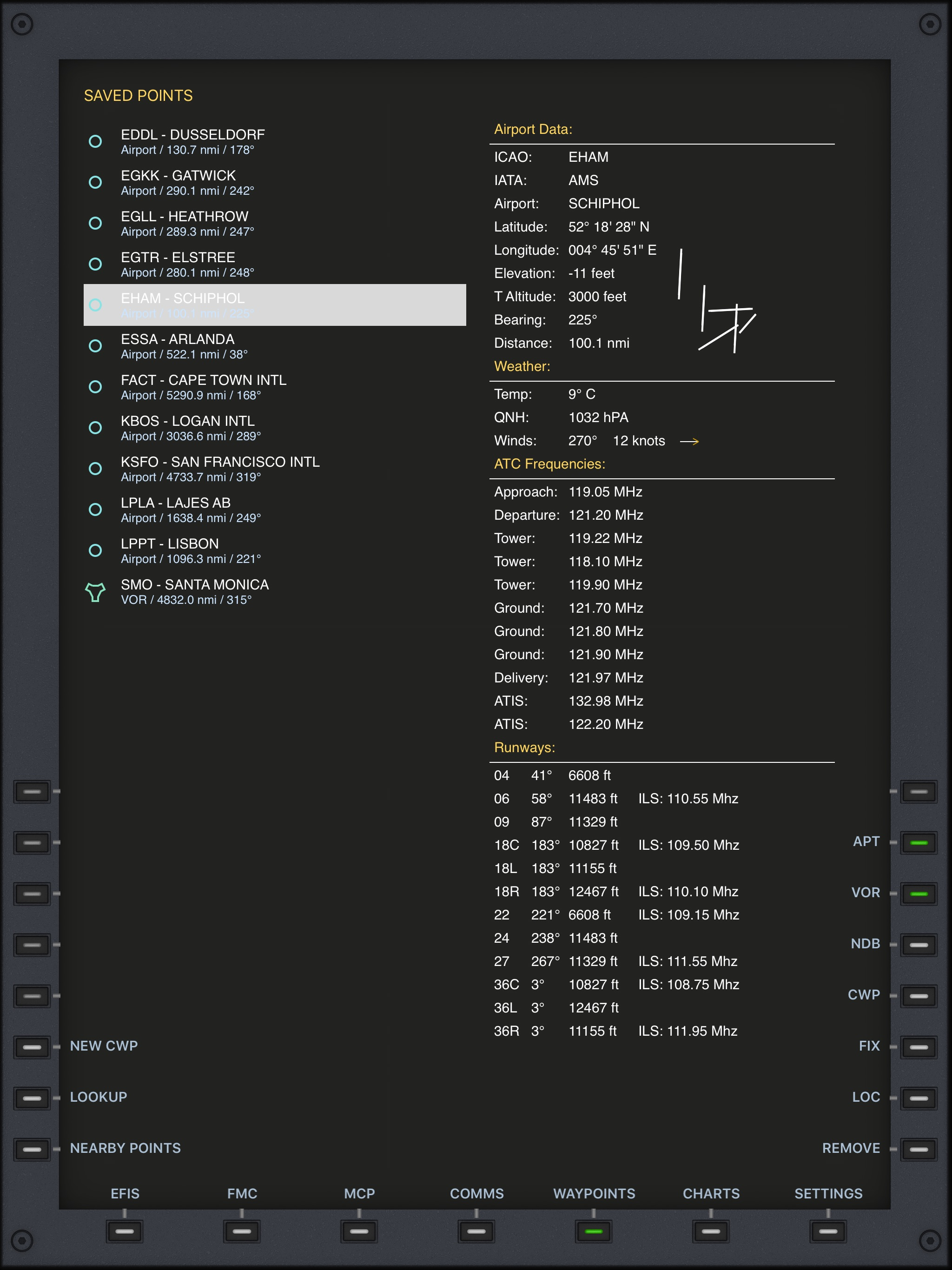Click the EDDL Dusseldorf airport circle icon
Image resolution: width=952 pixels, height=1270 pixels.
pyautogui.click(x=95, y=141)
